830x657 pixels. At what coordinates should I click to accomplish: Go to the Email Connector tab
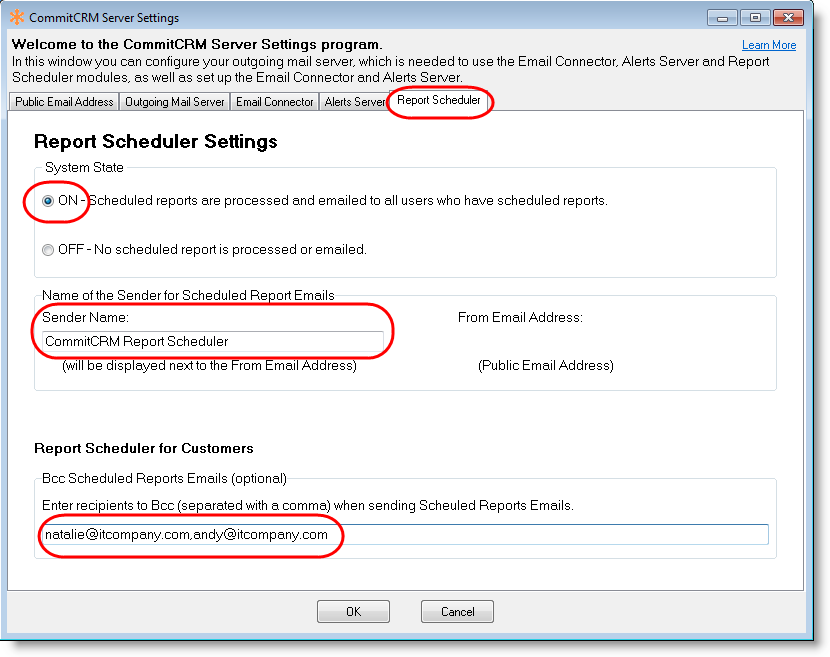pyautogui.click(x=274, y=102)
